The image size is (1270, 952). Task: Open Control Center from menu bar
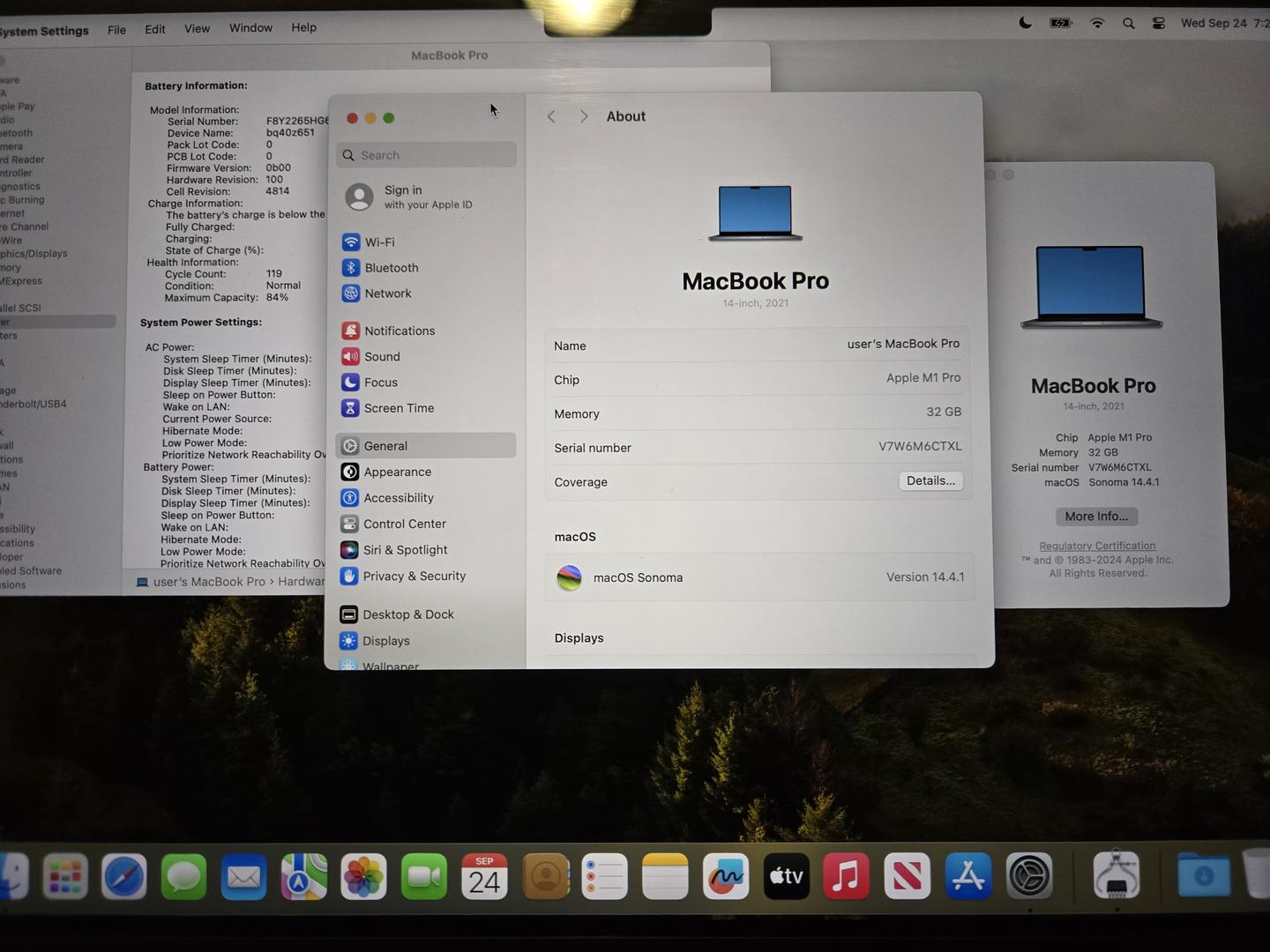point(1159,24)
